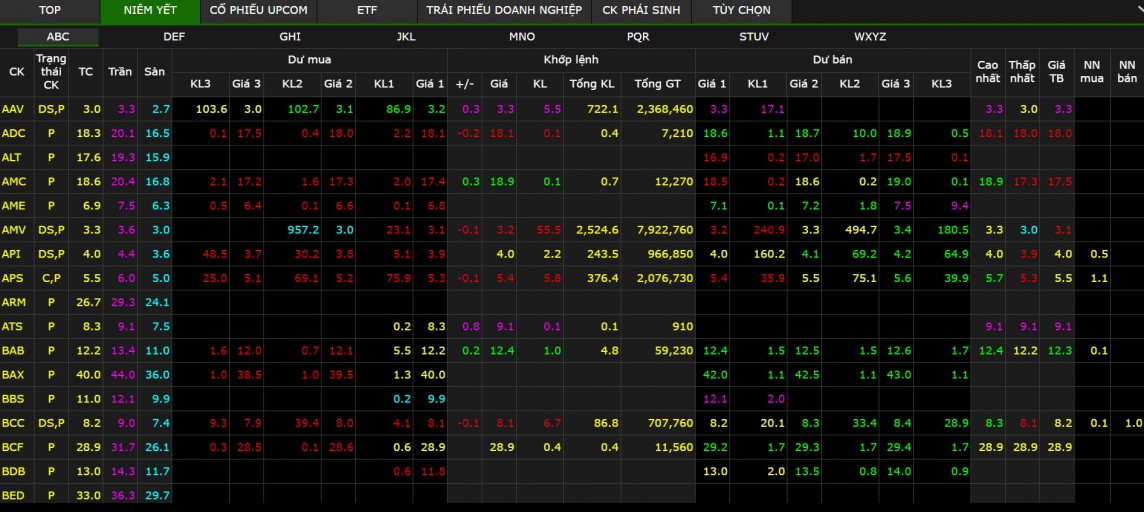Image resolution: width=1144 pixels, height=512 pixels.
Task: Select the MNO letter filter
Action: point(522,37)
